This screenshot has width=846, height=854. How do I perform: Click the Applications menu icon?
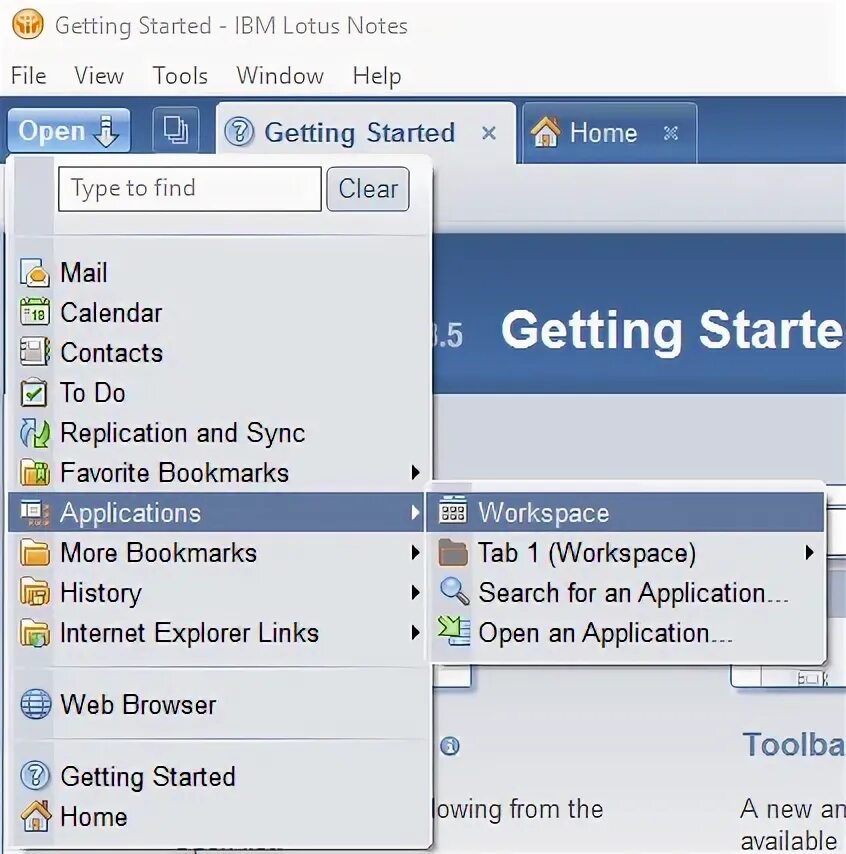35,513
